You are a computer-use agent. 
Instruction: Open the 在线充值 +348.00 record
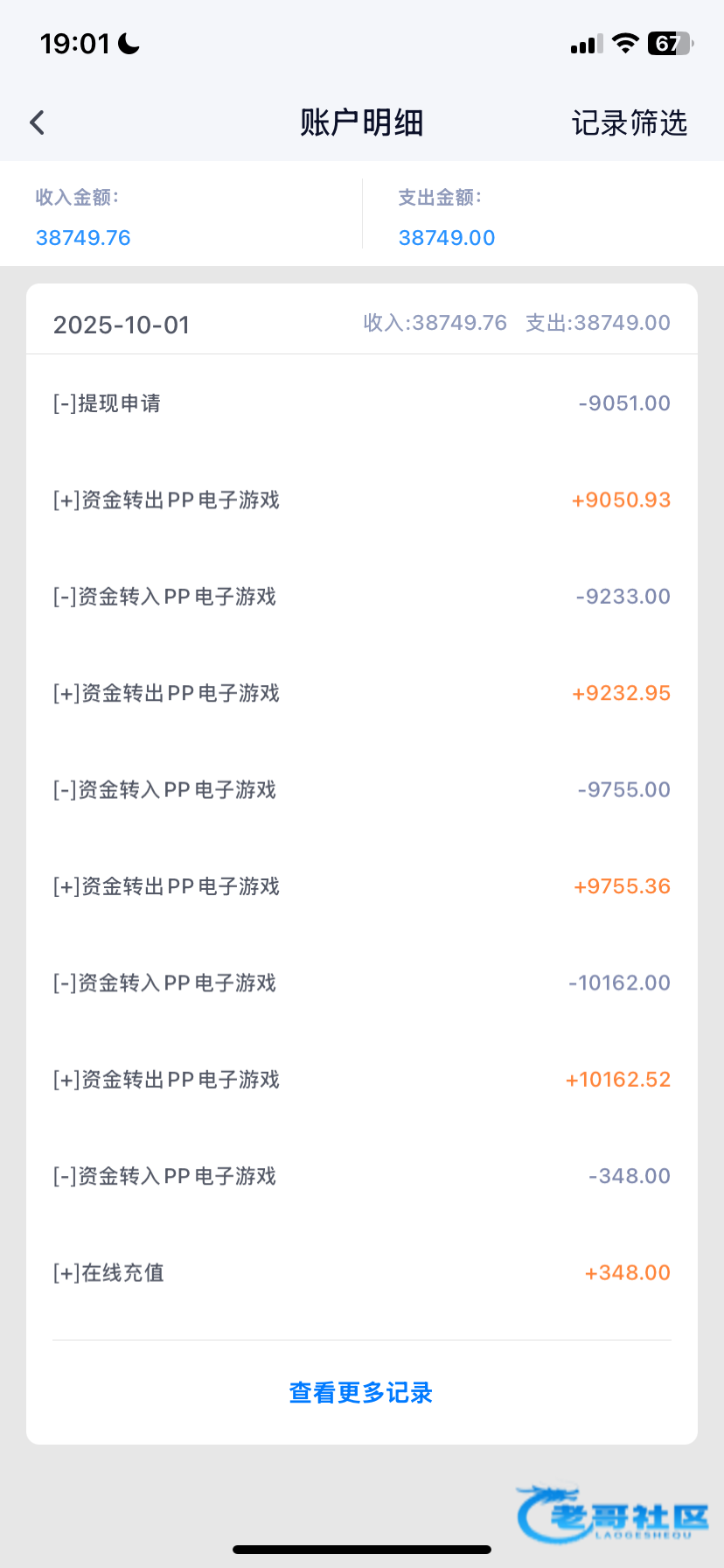(361, 1272)
